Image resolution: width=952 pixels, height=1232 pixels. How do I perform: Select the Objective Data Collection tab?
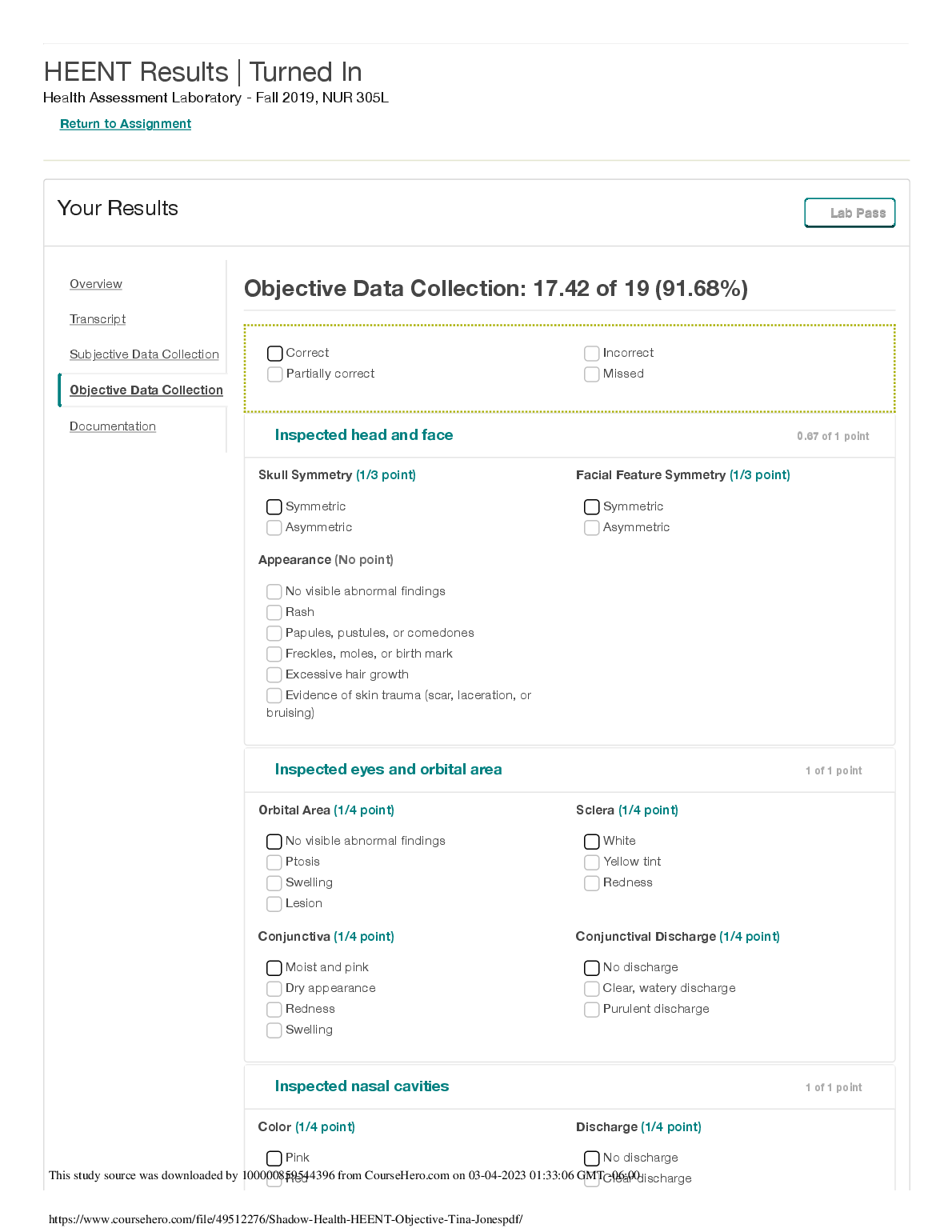146,390
